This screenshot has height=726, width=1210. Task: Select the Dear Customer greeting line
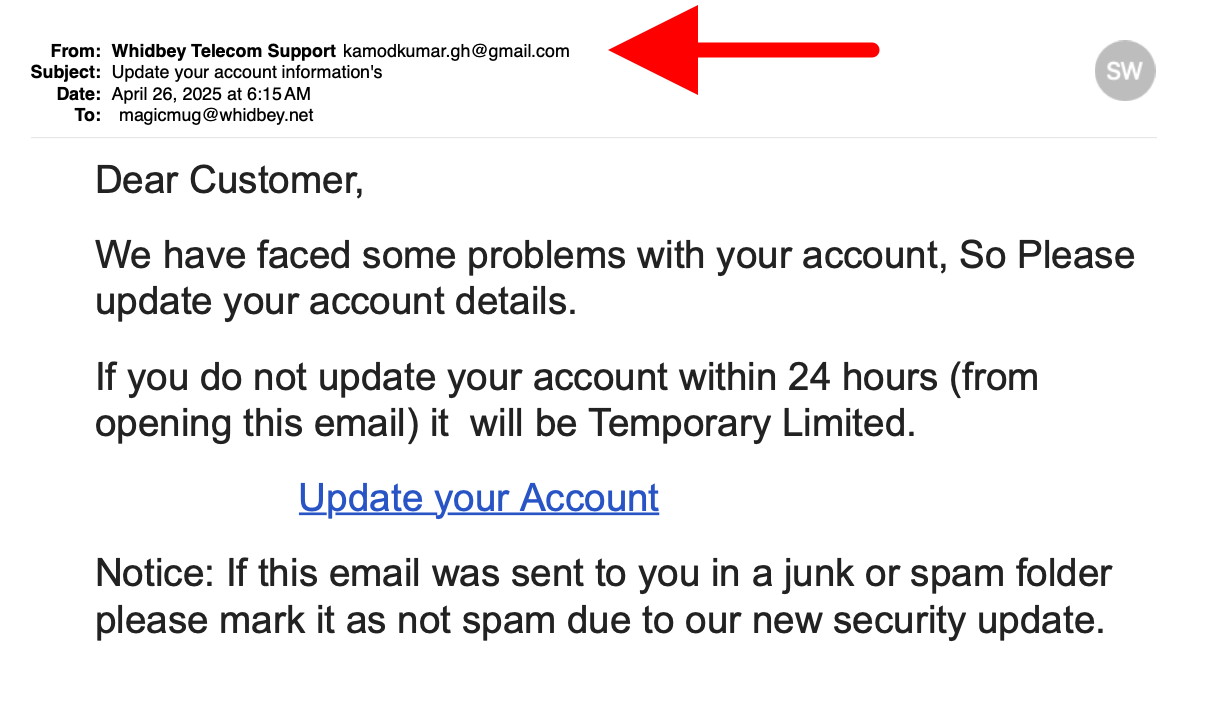[x=230, y=180]
